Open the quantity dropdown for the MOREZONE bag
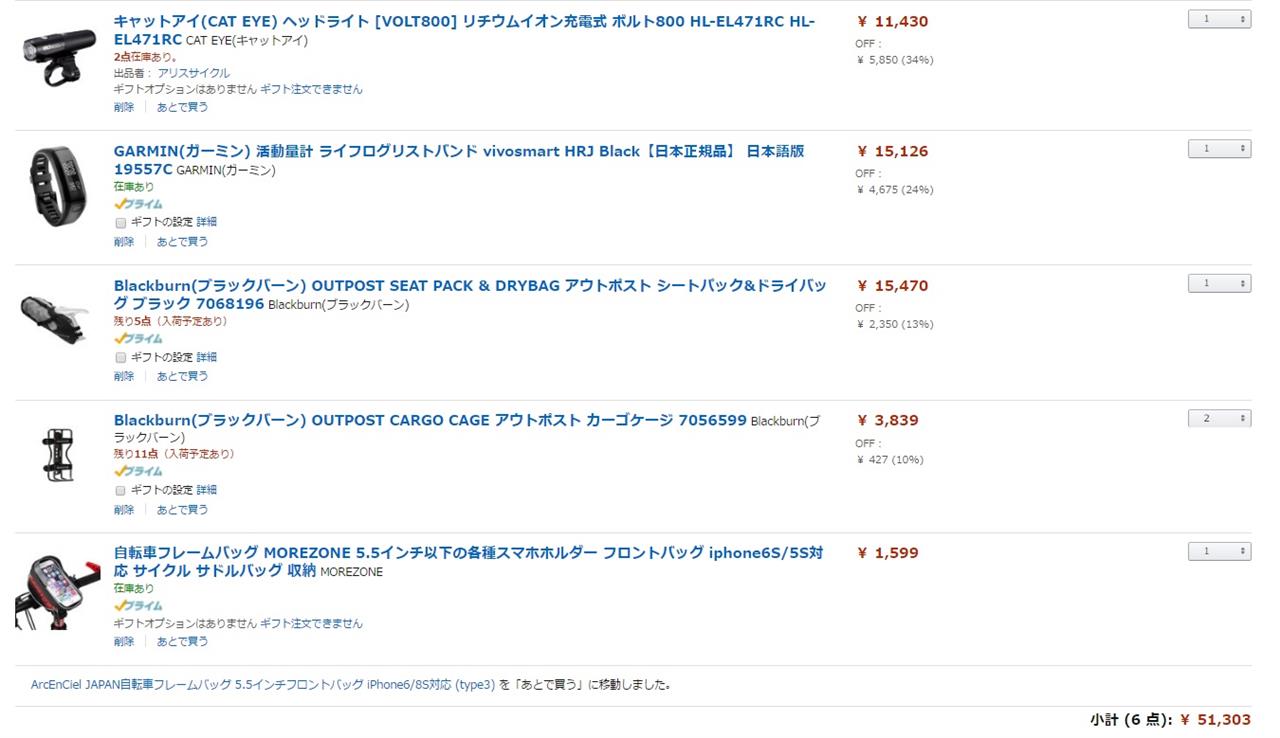This screenshot has height=738, width=1280. coord(1219,551)
